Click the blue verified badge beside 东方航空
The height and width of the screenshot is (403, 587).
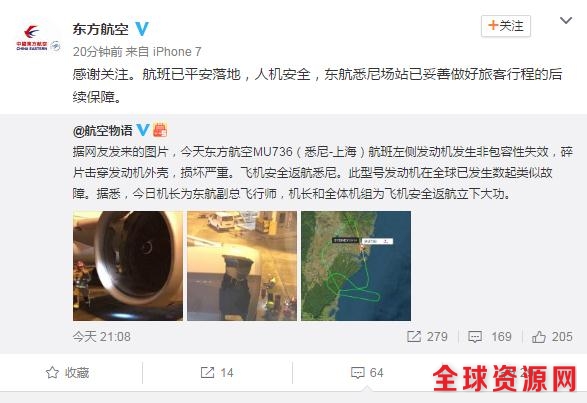142,28
